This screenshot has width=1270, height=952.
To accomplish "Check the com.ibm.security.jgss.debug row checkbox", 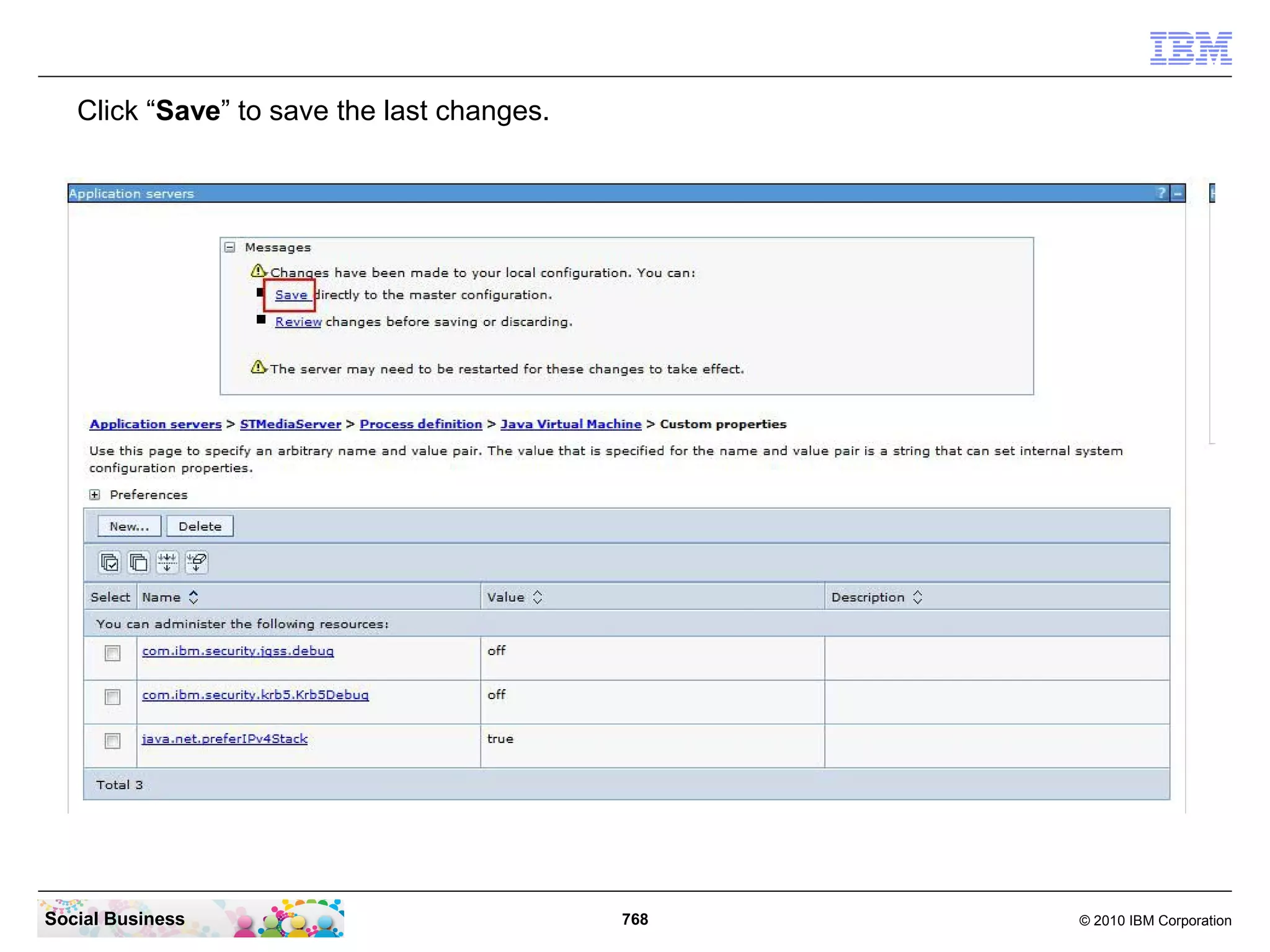I will tap(112, 653).
